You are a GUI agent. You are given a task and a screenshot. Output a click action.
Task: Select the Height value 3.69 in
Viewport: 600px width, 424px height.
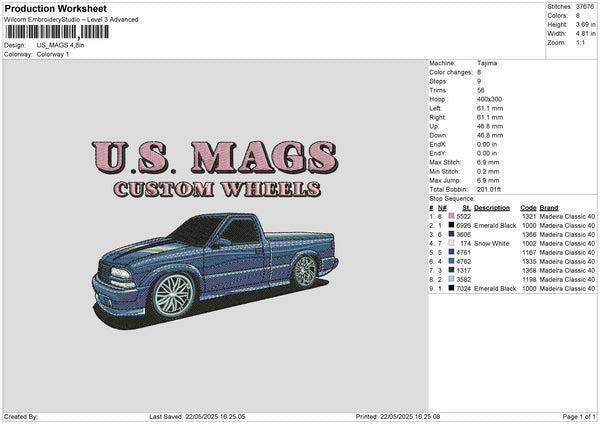coord(585,24)
